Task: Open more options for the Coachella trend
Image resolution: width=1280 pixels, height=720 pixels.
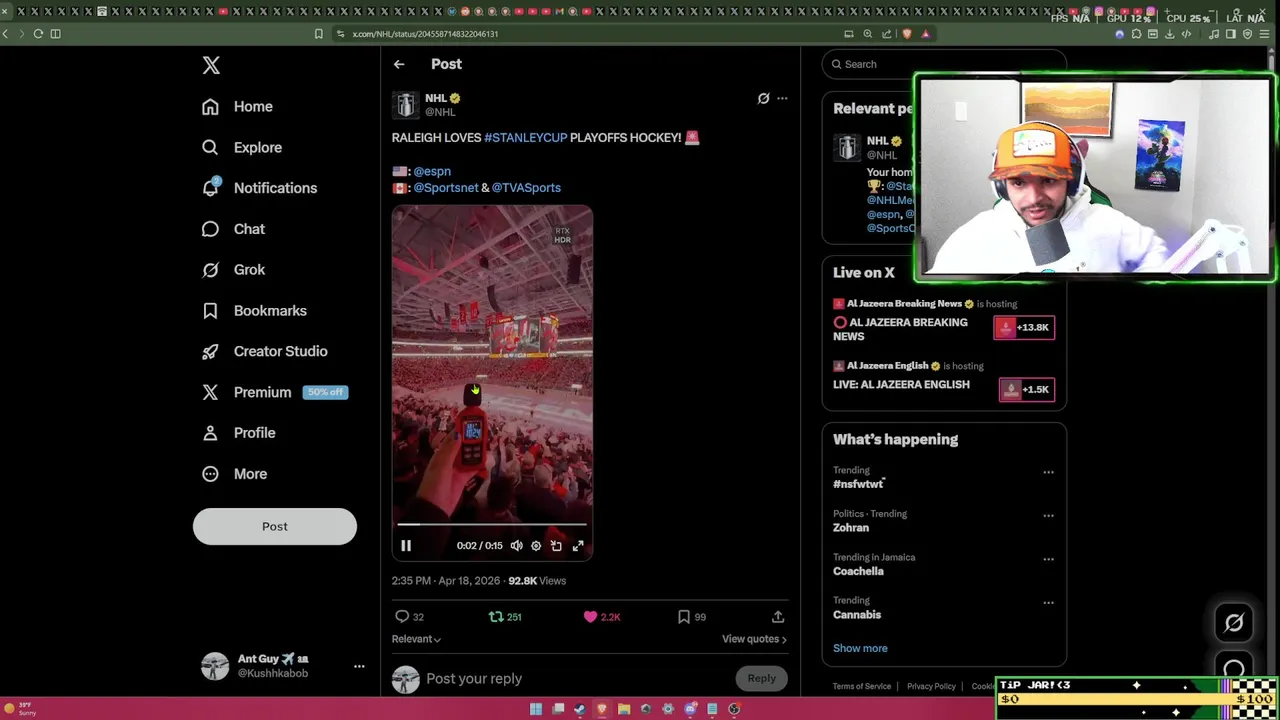Action: point(1048,559)
